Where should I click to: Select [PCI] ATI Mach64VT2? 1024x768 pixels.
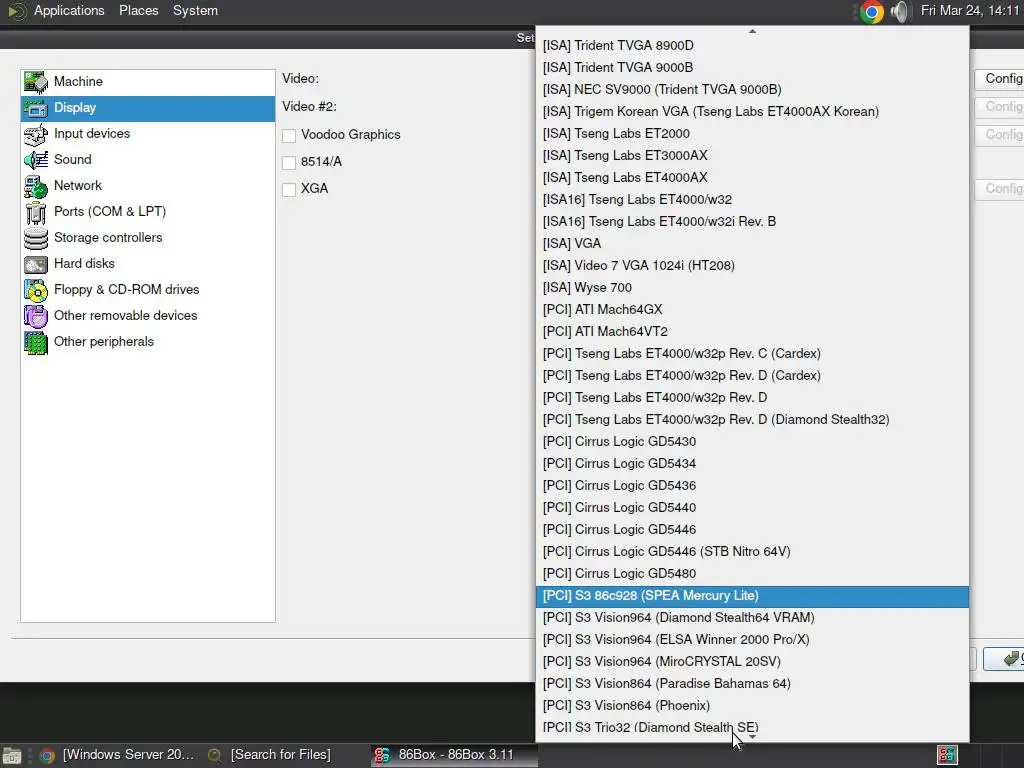pyautogui.click(x=752, y=332)
